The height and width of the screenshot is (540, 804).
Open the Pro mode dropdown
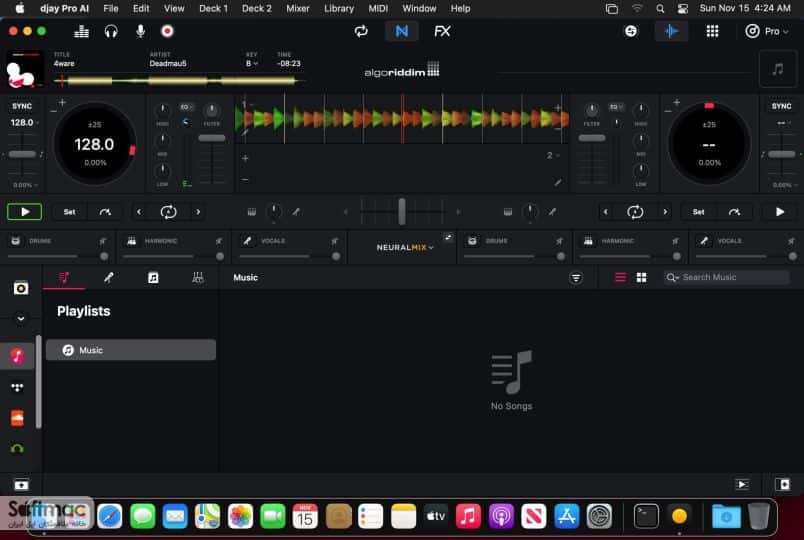pos(767,31)
